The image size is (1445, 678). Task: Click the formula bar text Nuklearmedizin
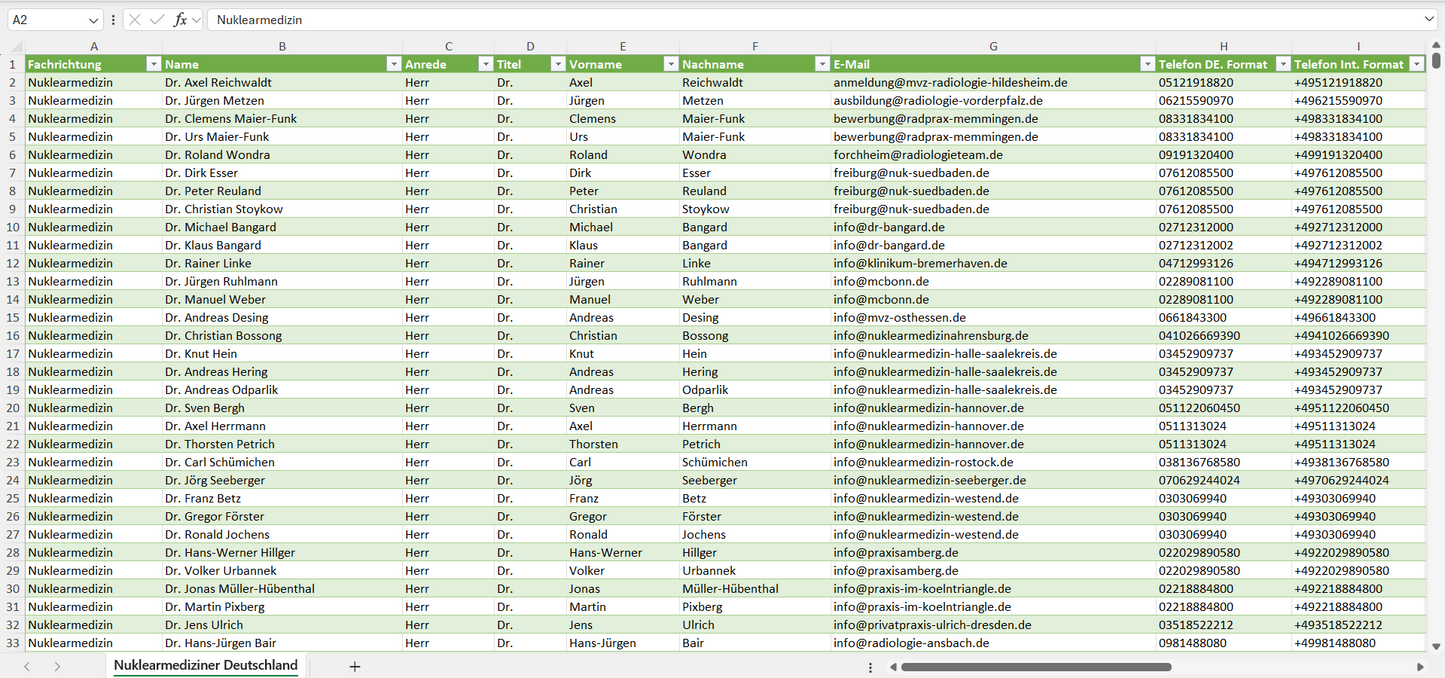(259, 20)
